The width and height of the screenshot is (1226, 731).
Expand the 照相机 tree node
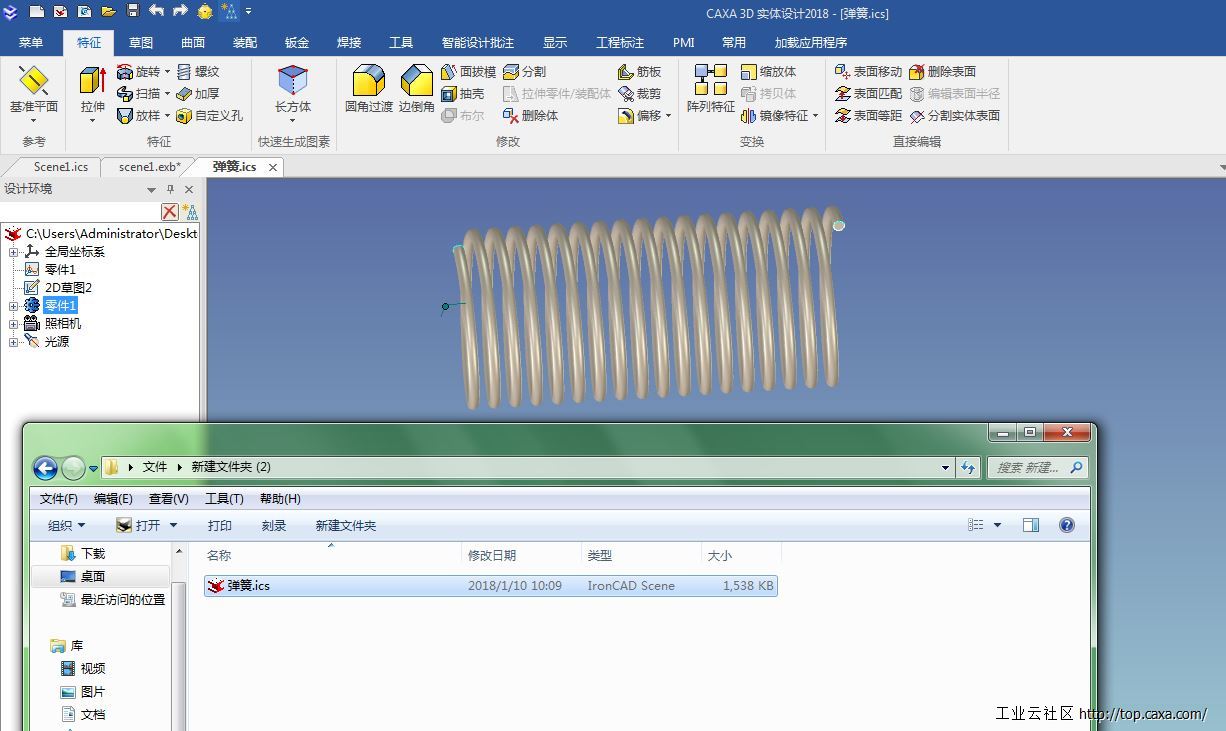pyautogui.click(x=14, y=324)
